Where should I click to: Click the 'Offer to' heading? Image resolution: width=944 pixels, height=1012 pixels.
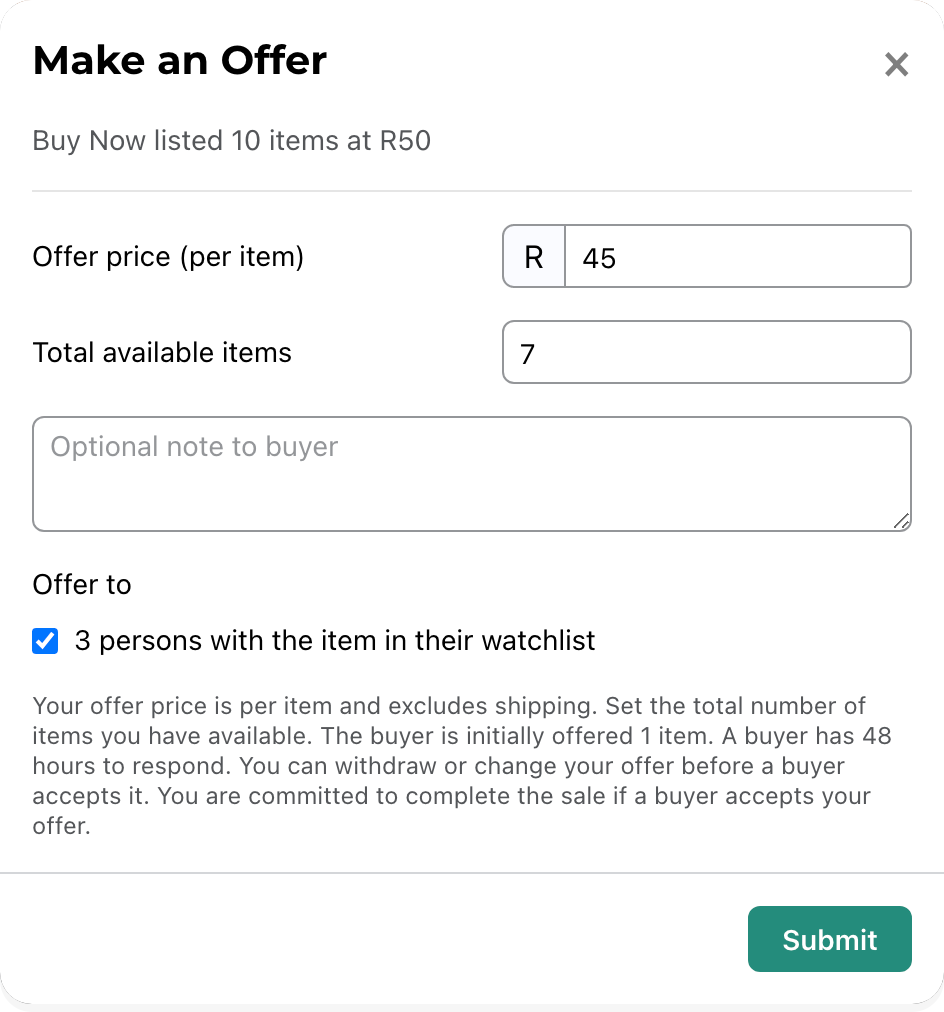[82, 585]
